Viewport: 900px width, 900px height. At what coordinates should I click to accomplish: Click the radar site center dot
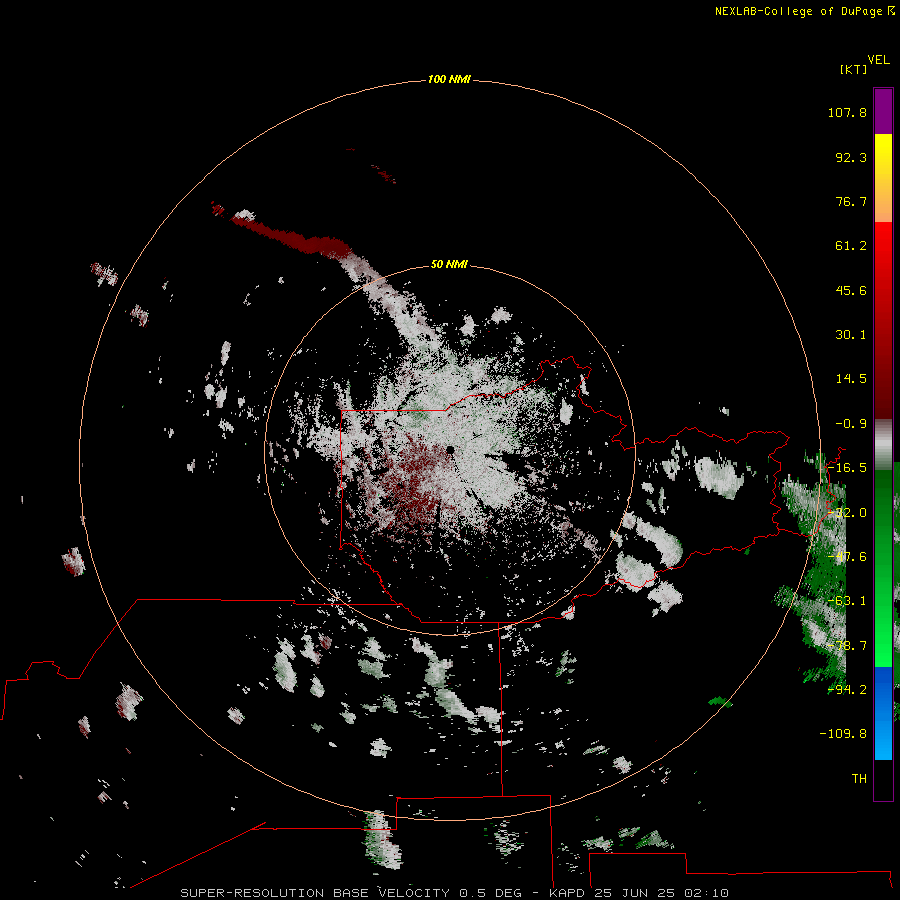click(451, 449)
